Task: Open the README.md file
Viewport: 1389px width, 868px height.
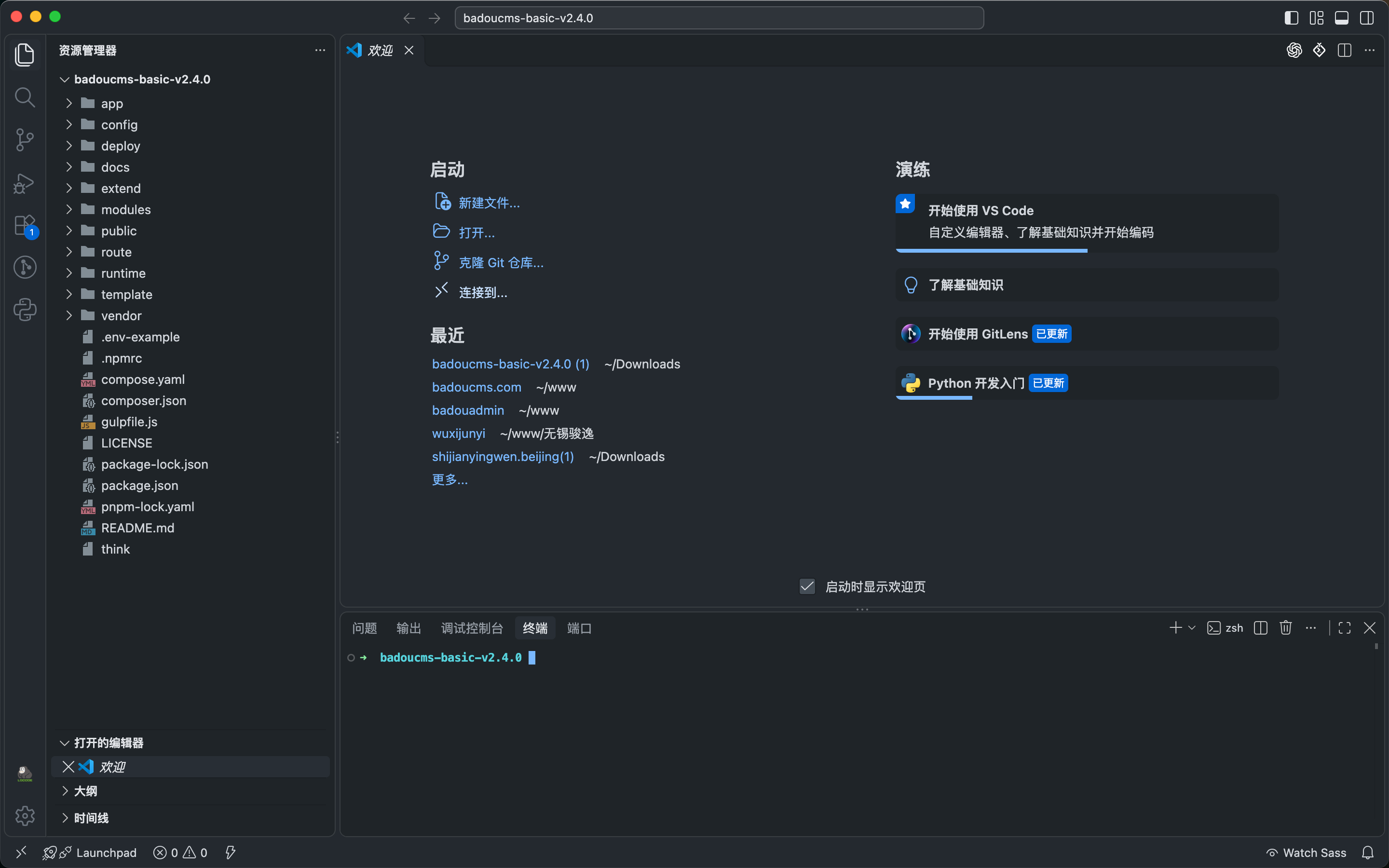Action: pyautogui.click(x=138, y=528)
